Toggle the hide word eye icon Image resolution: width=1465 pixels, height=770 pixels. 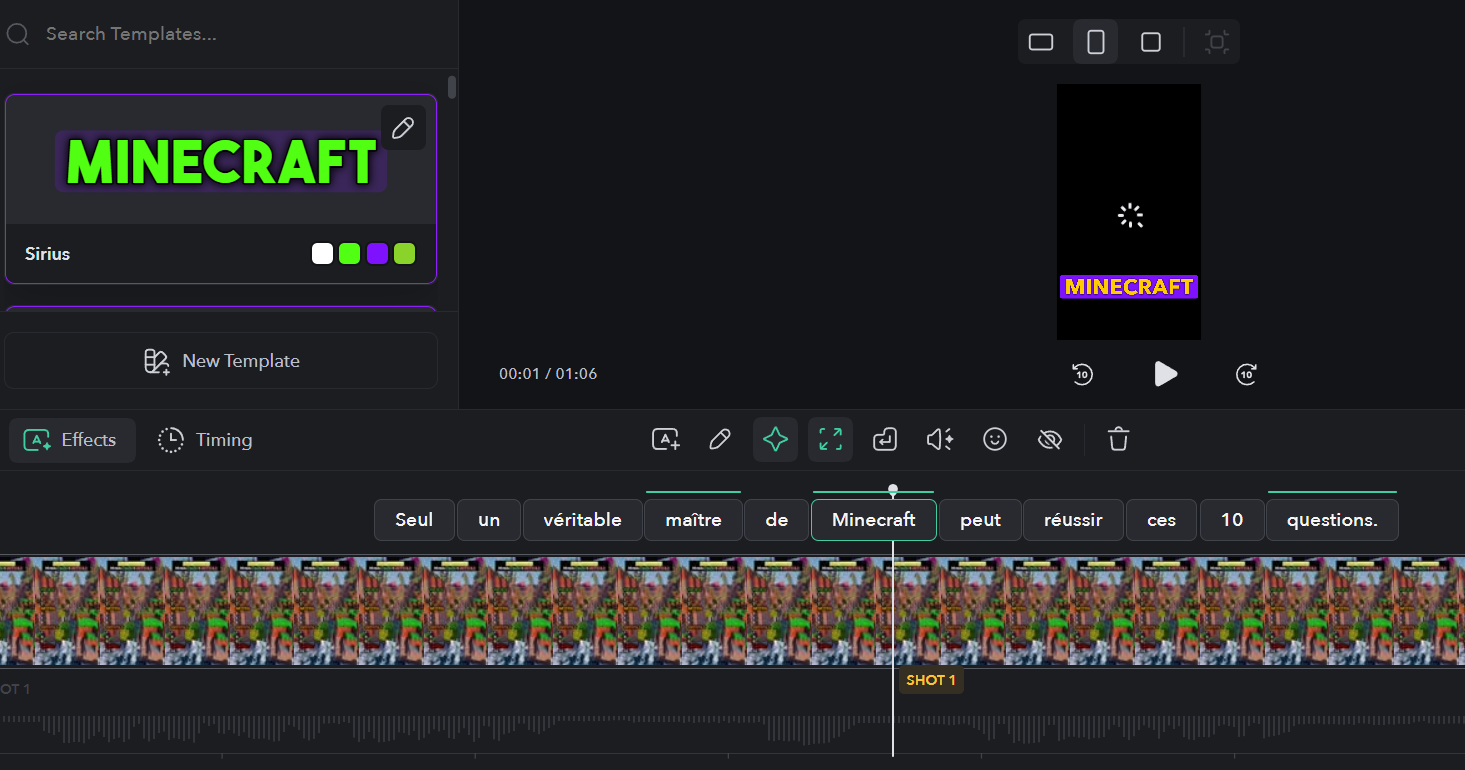[1049, 439]
